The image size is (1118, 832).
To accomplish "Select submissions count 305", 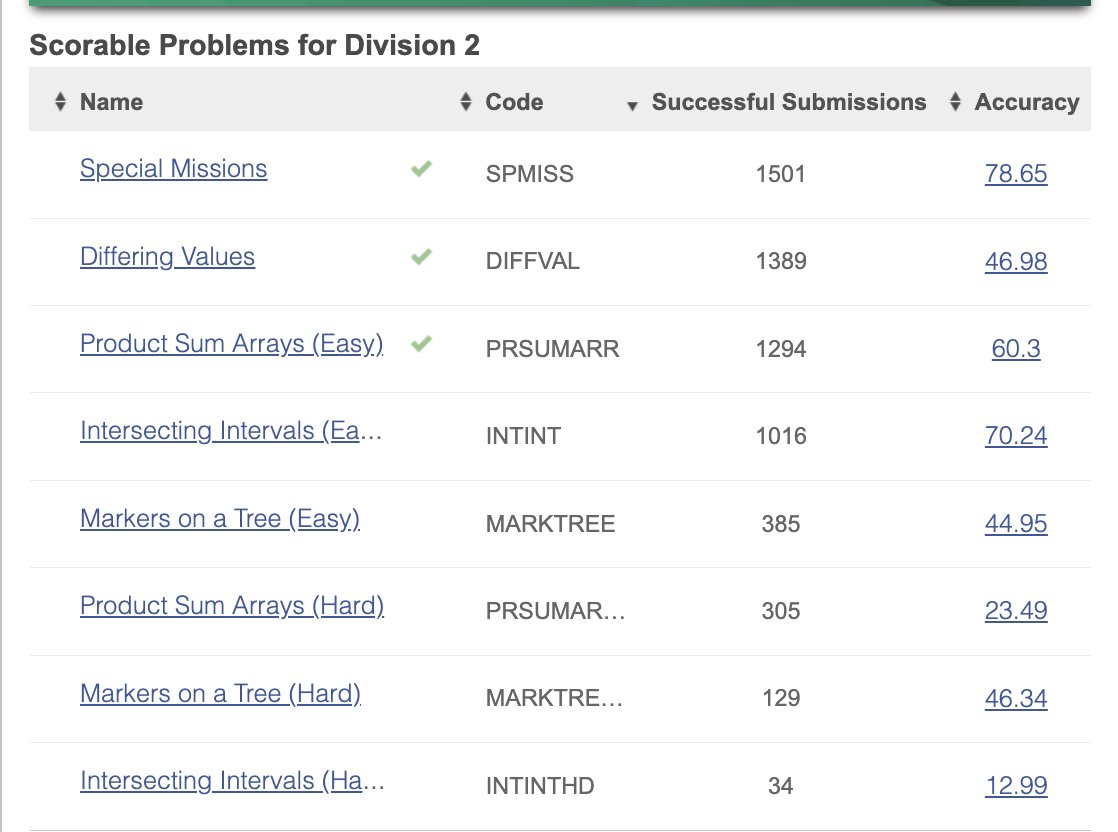I will (781, 611).
